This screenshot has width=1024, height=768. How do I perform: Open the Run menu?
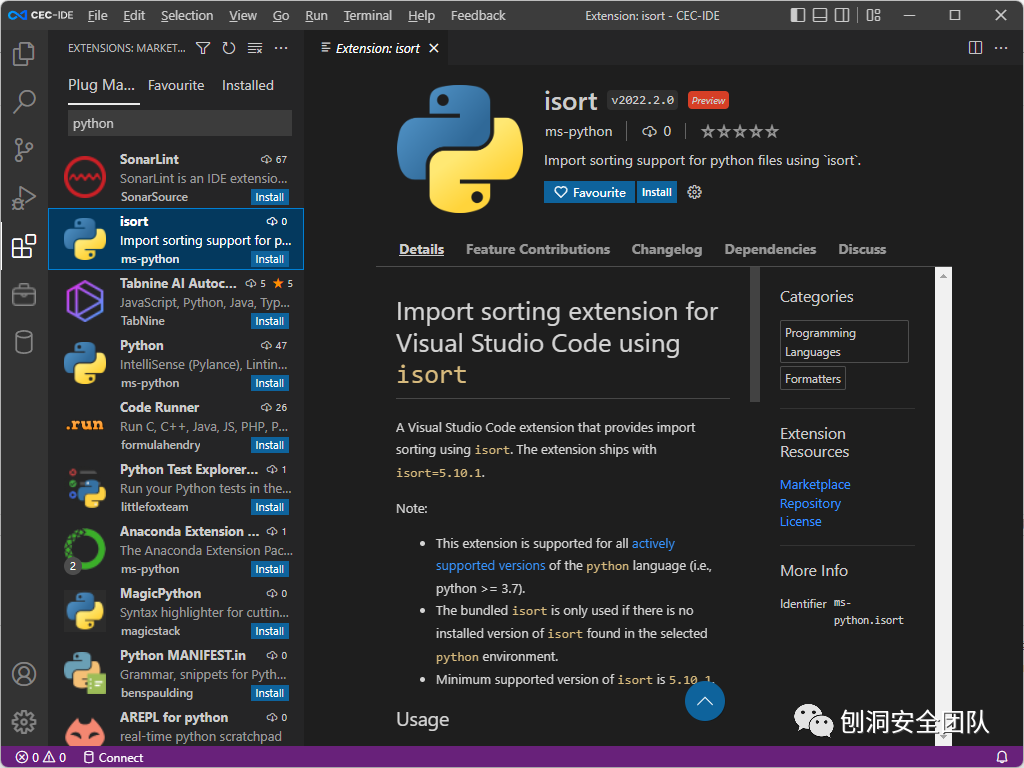[316, 15]
